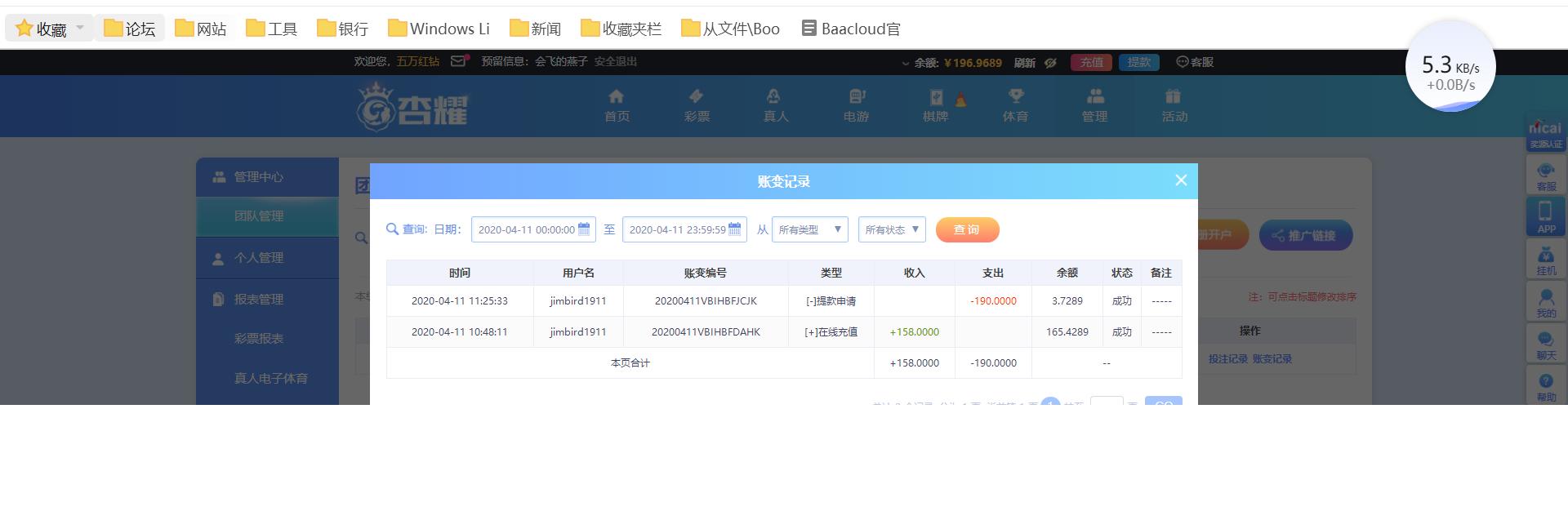Click the 挂机 icon in right sidebar
This screenshot has height=529, width=1568.
pos(1546,260)
